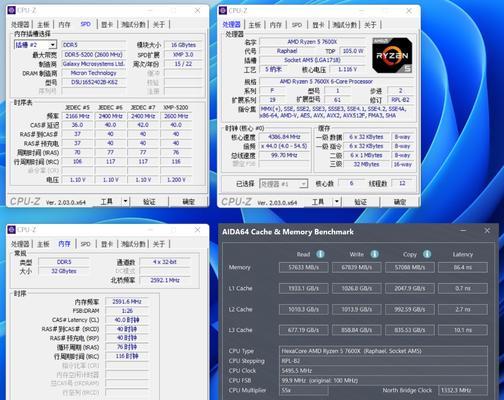
Task: Expand the tools dropdown arrow in processor window
Action: [337, 202]
